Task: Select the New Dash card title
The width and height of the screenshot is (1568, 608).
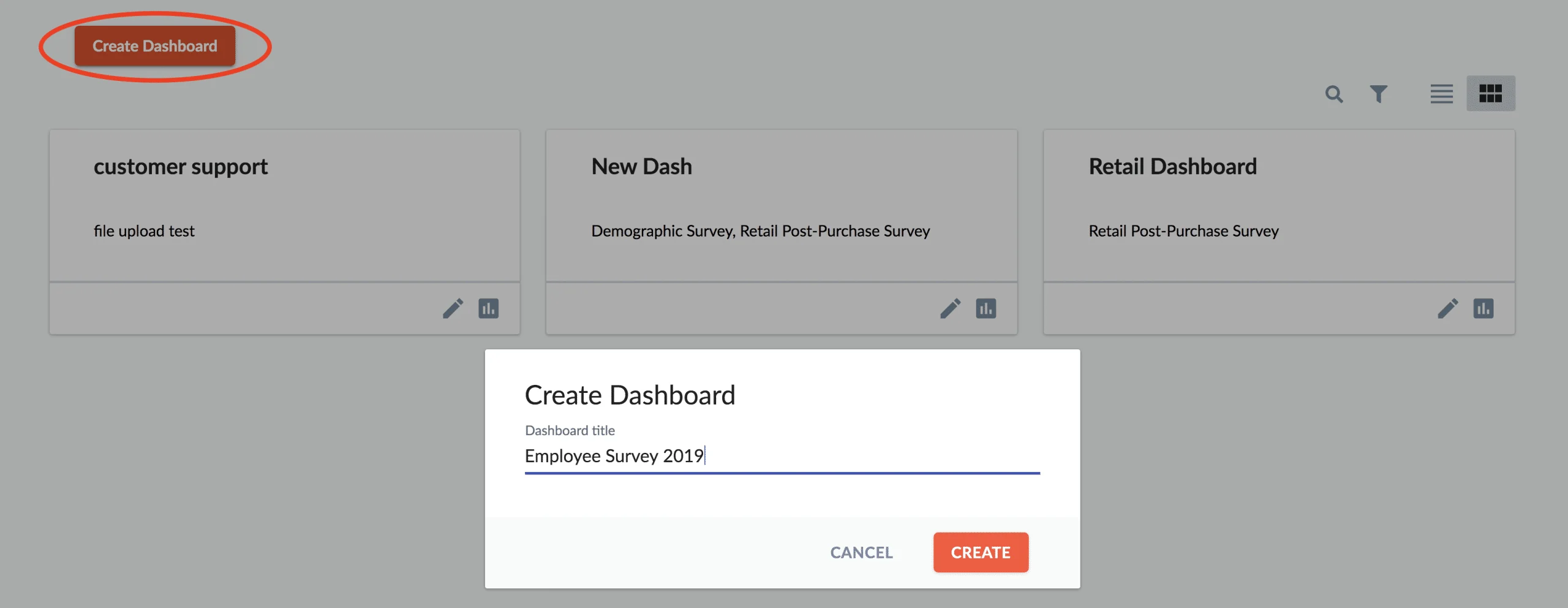Action: (641, 167)
